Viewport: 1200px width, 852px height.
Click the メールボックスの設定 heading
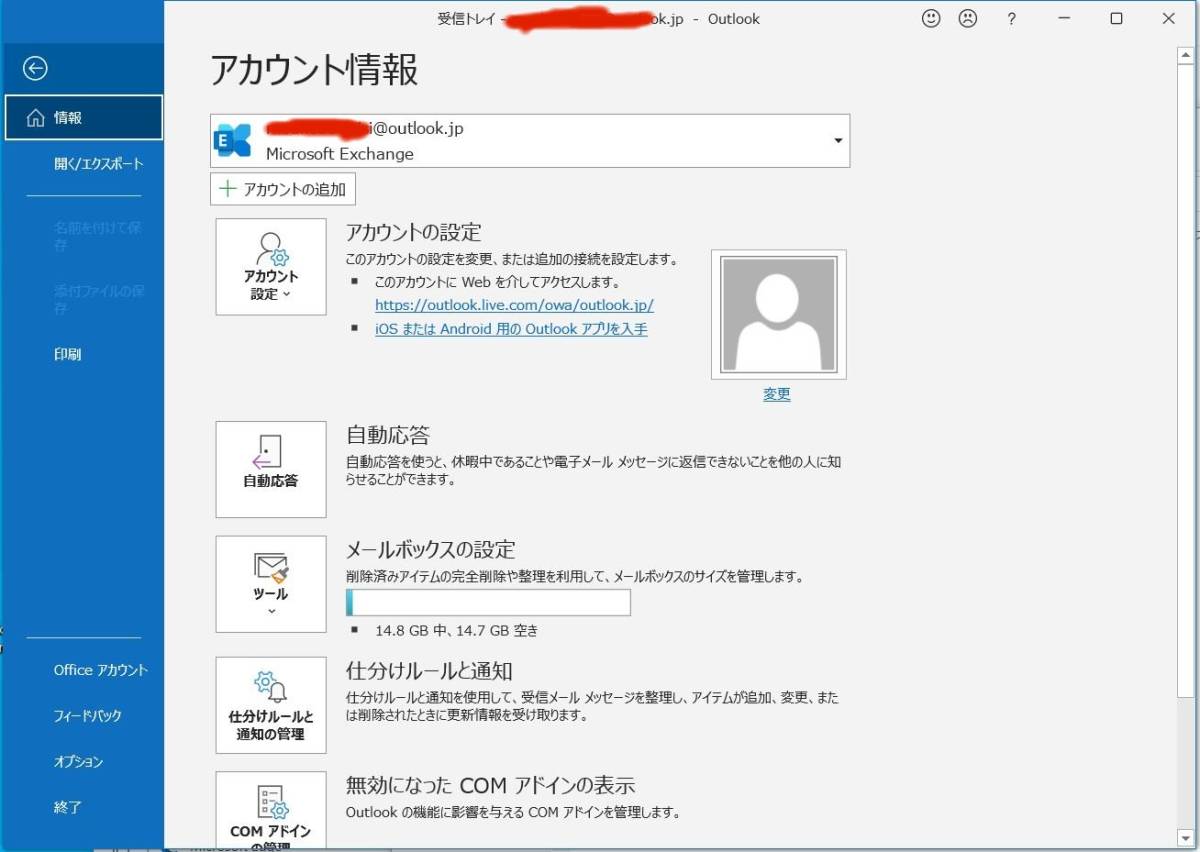pyautogui.click(x=431, y=549)
